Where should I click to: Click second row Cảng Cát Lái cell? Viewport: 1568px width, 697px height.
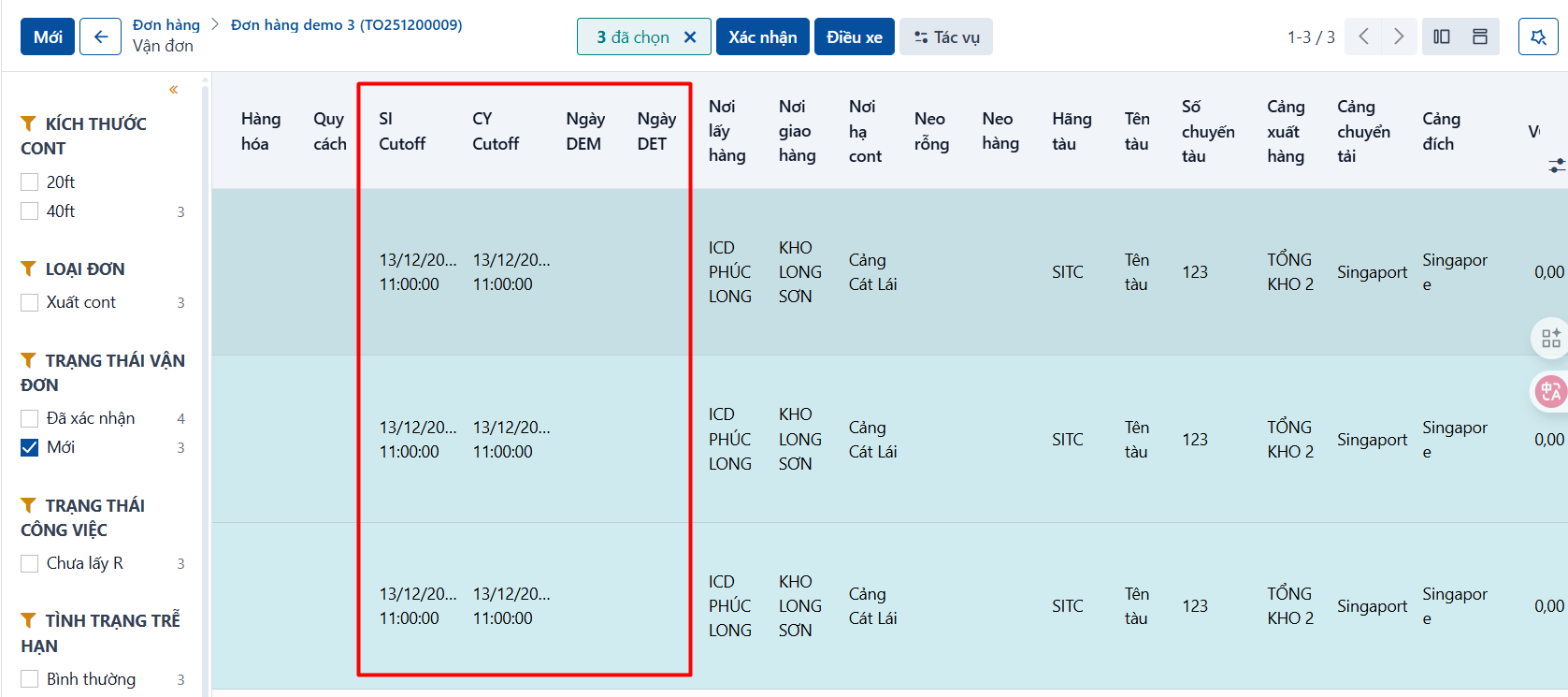872,440
